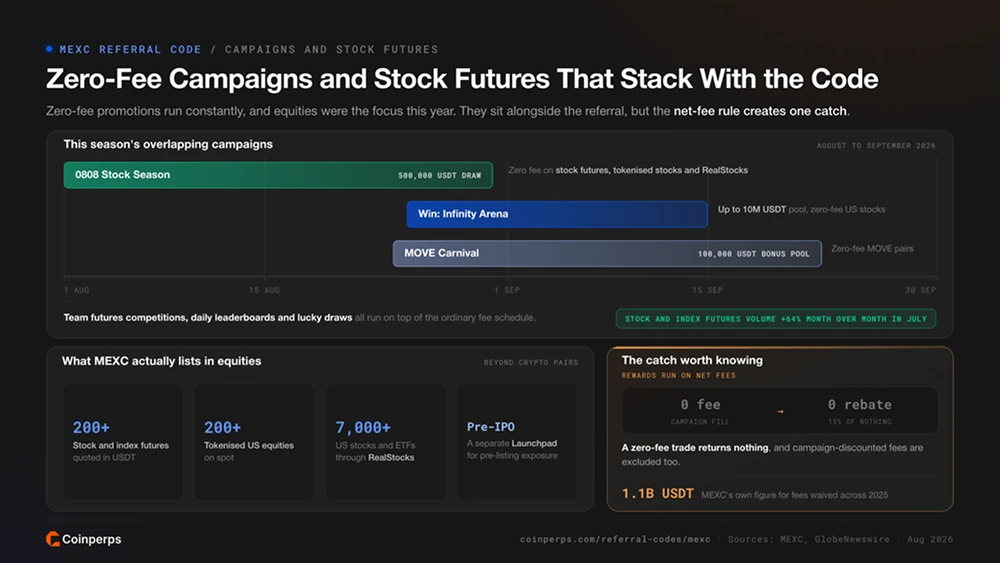Viewport: 1000px width, 563px height.
Task: Select the Win: Infinity Arena campaign bar
Action: (557, 214)
